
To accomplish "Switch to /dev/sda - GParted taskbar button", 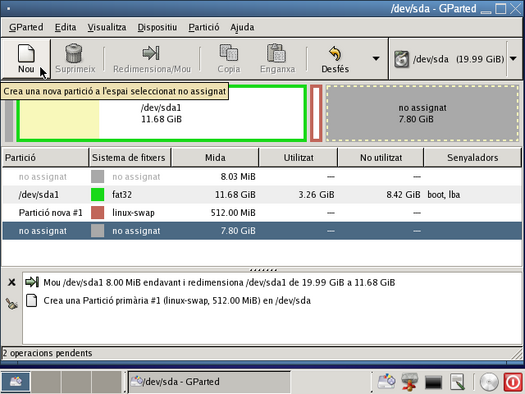I will (209, 382).
